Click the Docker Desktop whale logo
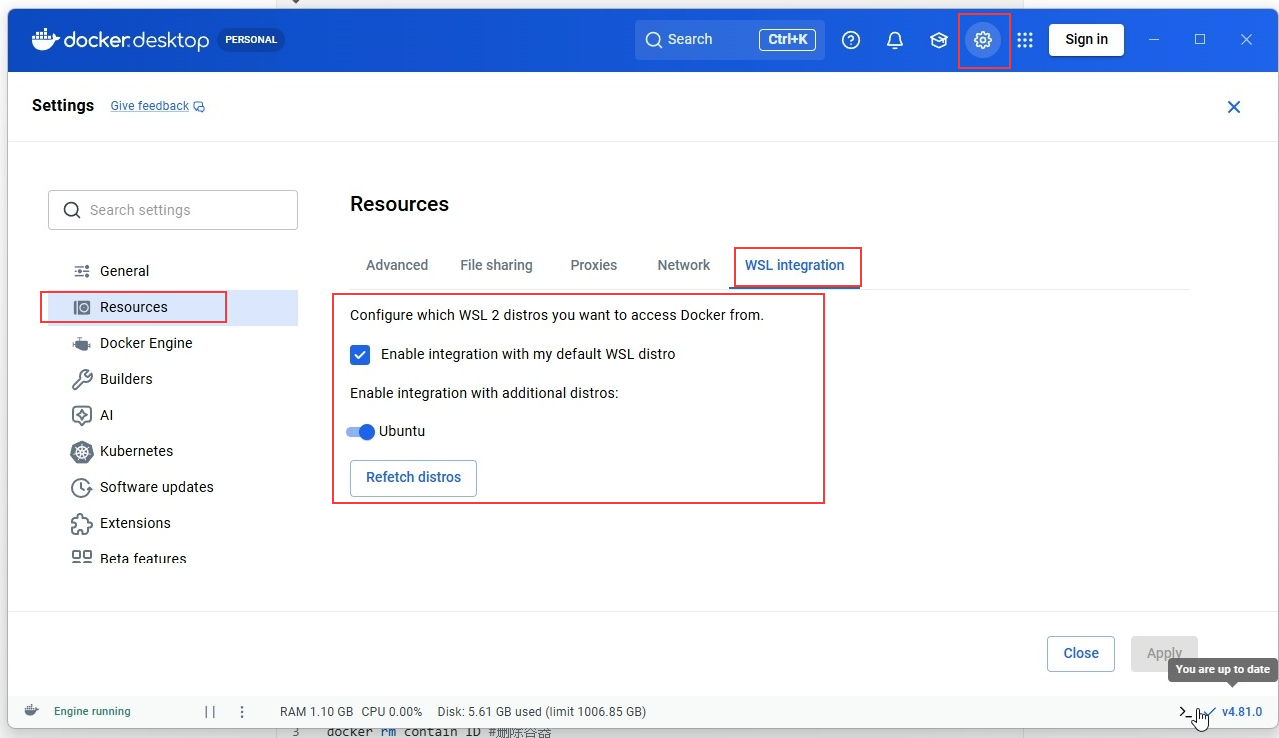The height and width of the screenshot is (738, 1279). (x=45, y=39)
